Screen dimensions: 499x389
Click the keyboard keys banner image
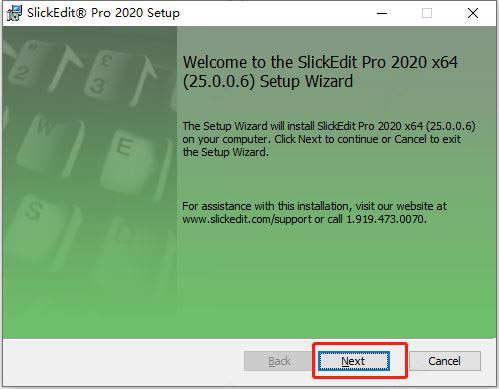tap(90, 182)
